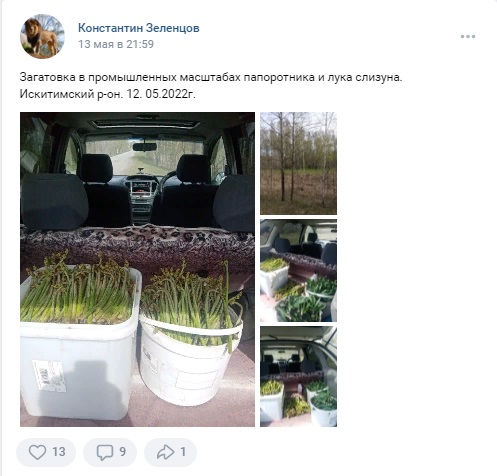The height and width of the screenshot is (476, 497).
Task: Click the Искитимский р-он date line
Action: (x=108, y=94)
